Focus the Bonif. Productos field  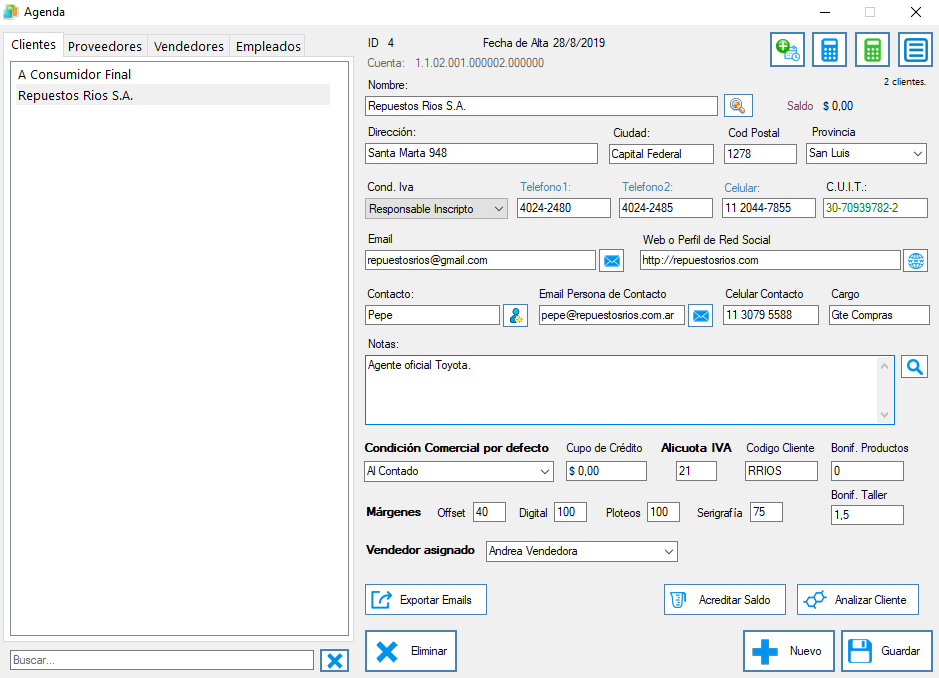pyautogui.click(x=867, y=471)
